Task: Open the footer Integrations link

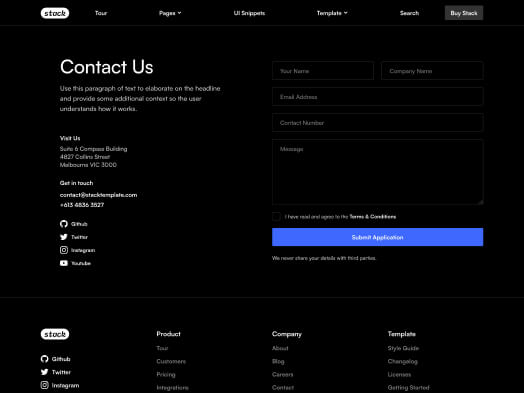Action: [x=172, y=388]
